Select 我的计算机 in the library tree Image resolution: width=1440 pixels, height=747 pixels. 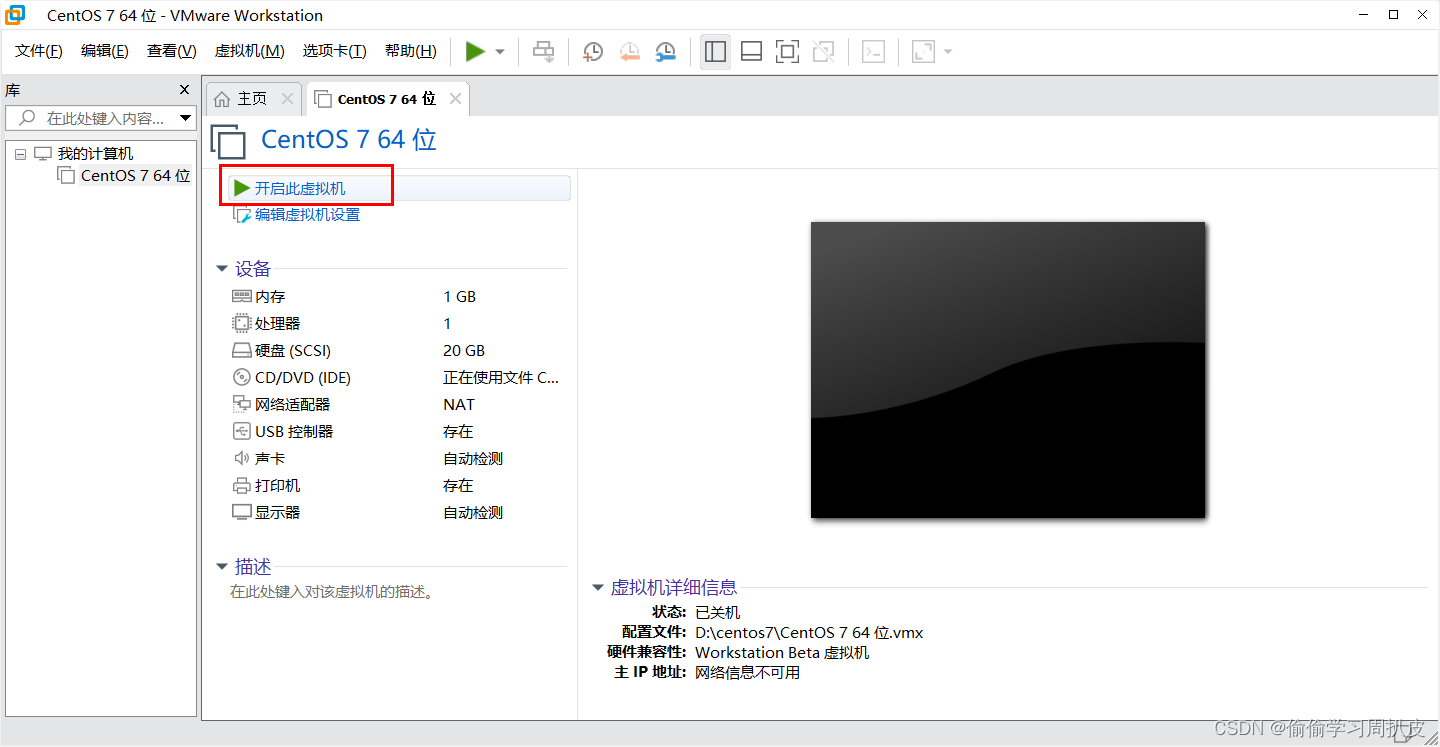95,154
